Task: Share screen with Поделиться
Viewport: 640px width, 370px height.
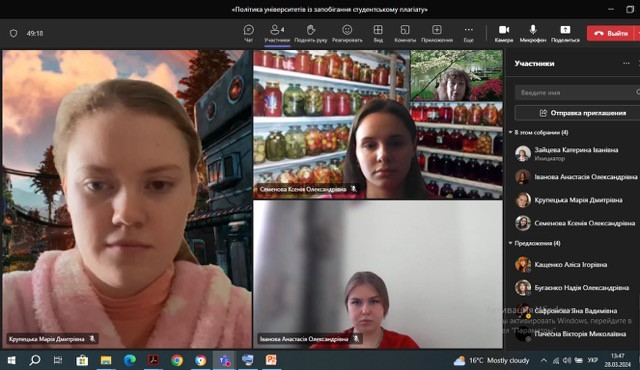Action: coord(565,33)
